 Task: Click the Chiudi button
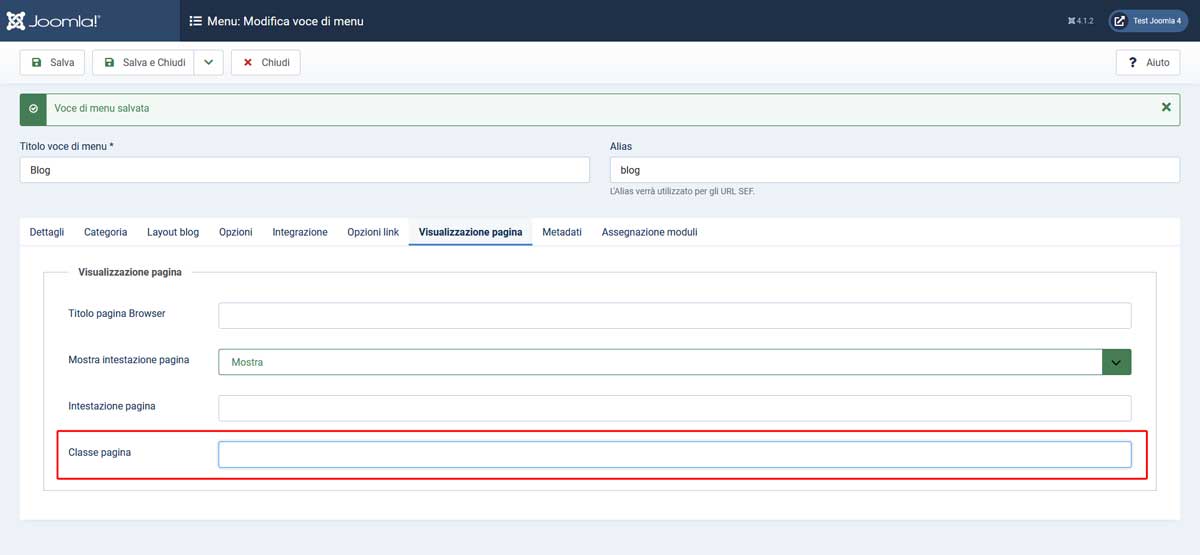(x=266, y=62)
